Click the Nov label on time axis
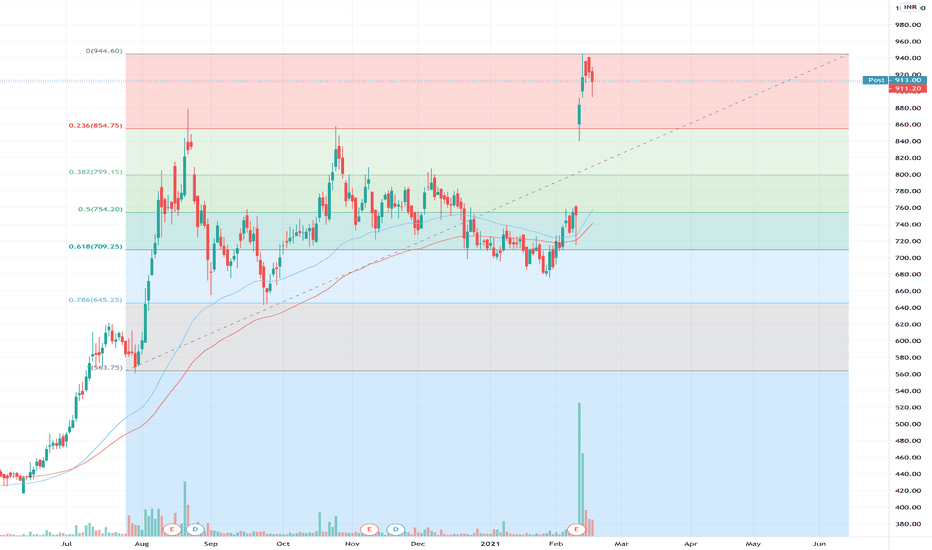932x550 pixels. 352,544
